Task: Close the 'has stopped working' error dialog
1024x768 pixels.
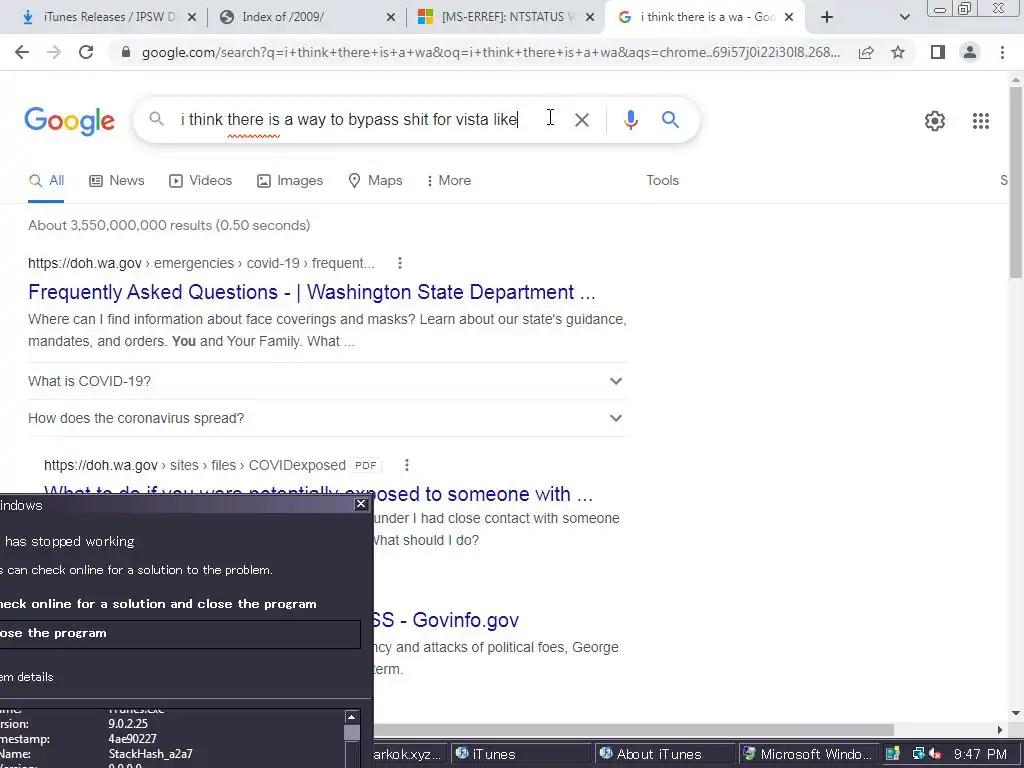Action: point(361,504)
